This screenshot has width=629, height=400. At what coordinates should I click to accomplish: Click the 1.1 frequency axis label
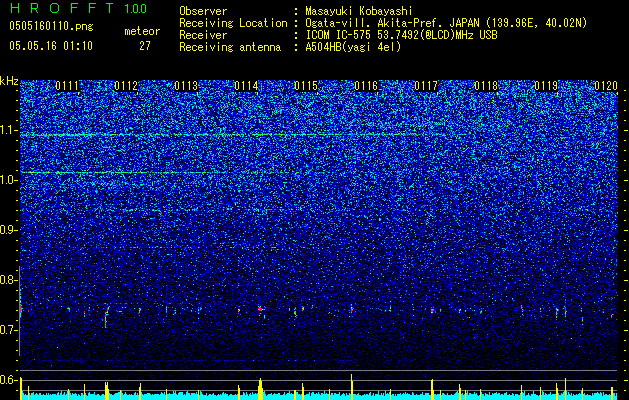click(9, 130)
